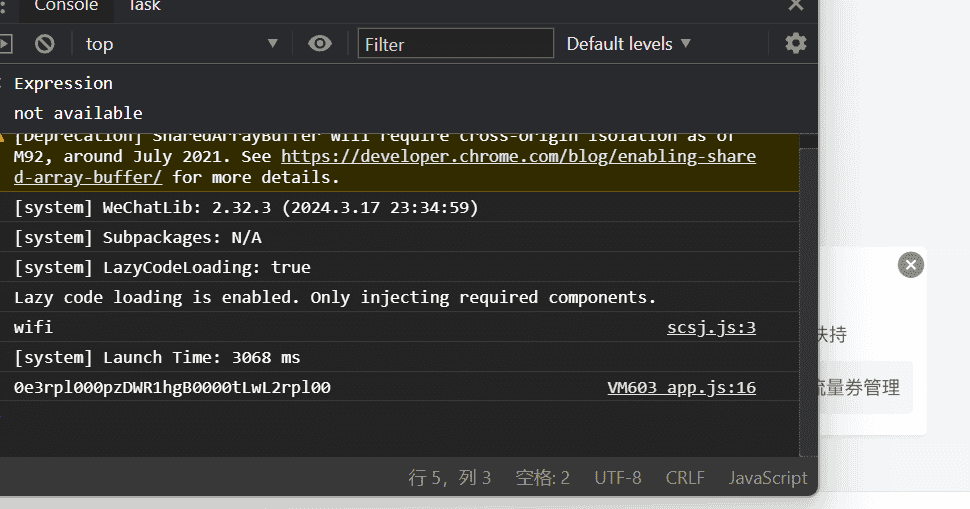The image size is (970, 509).
Task: Expand the Default levels dropdown
Action: click(628, 43)
